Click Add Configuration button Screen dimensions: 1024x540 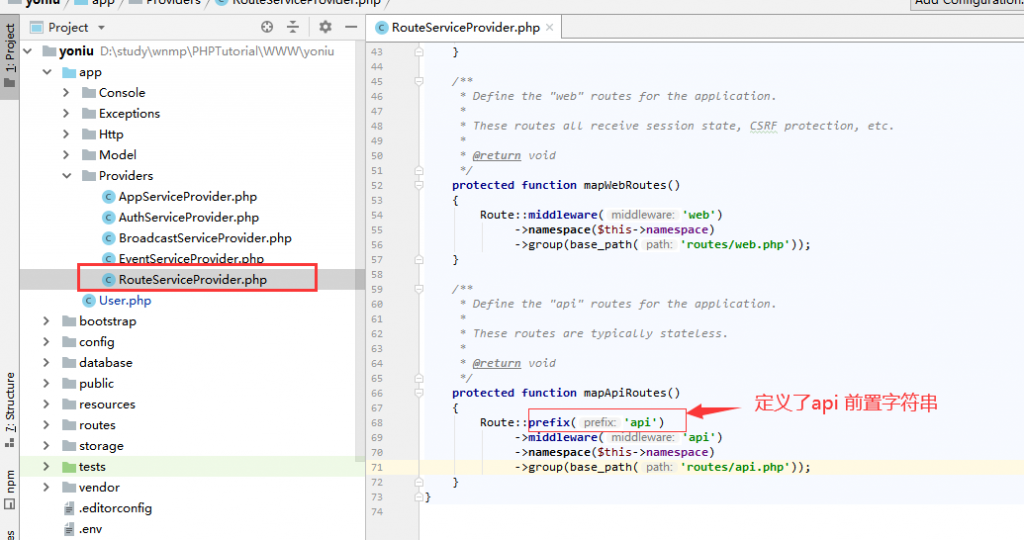[966, 3]
